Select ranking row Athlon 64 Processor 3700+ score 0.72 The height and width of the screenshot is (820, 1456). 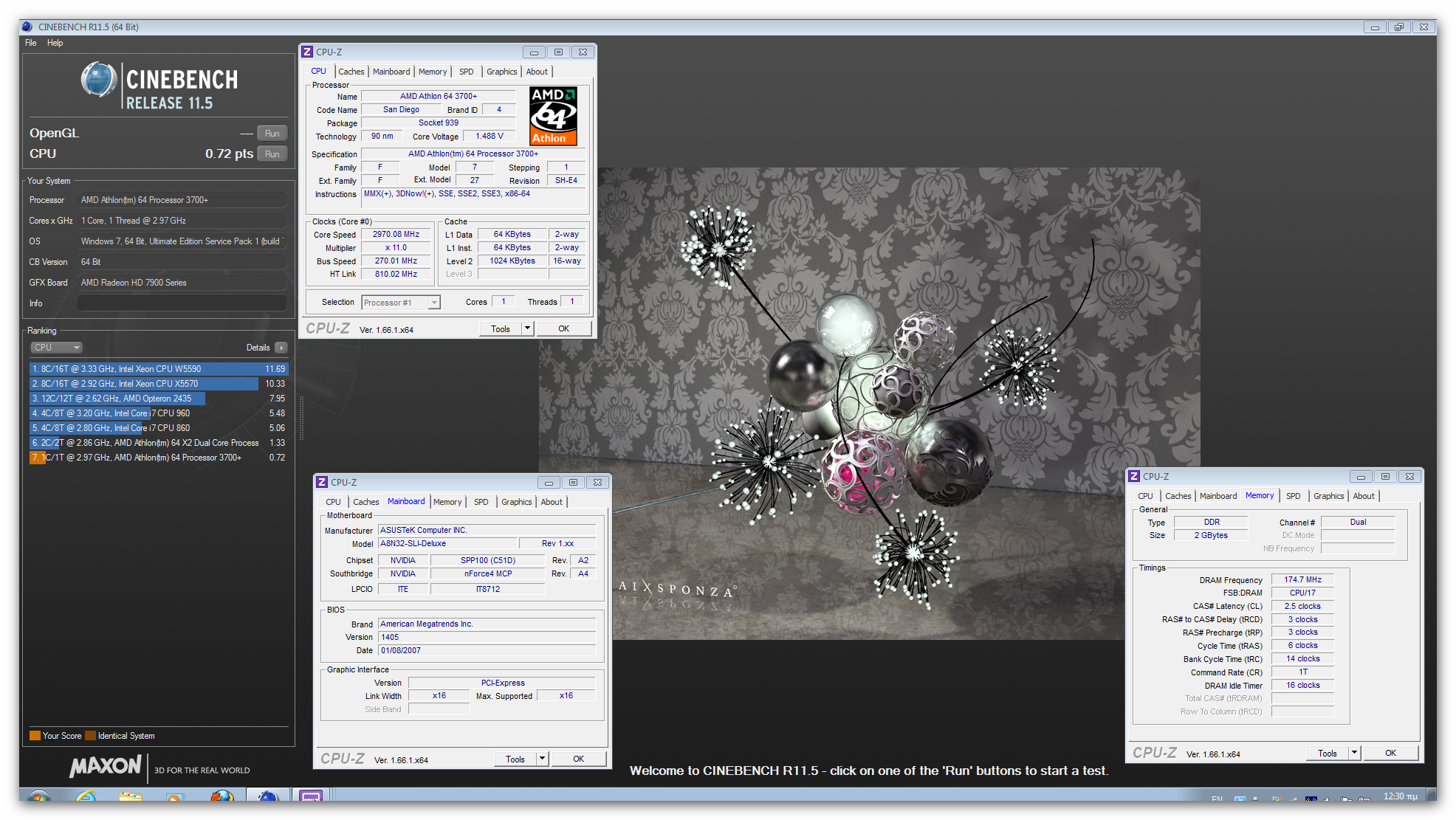coord(159,458)
